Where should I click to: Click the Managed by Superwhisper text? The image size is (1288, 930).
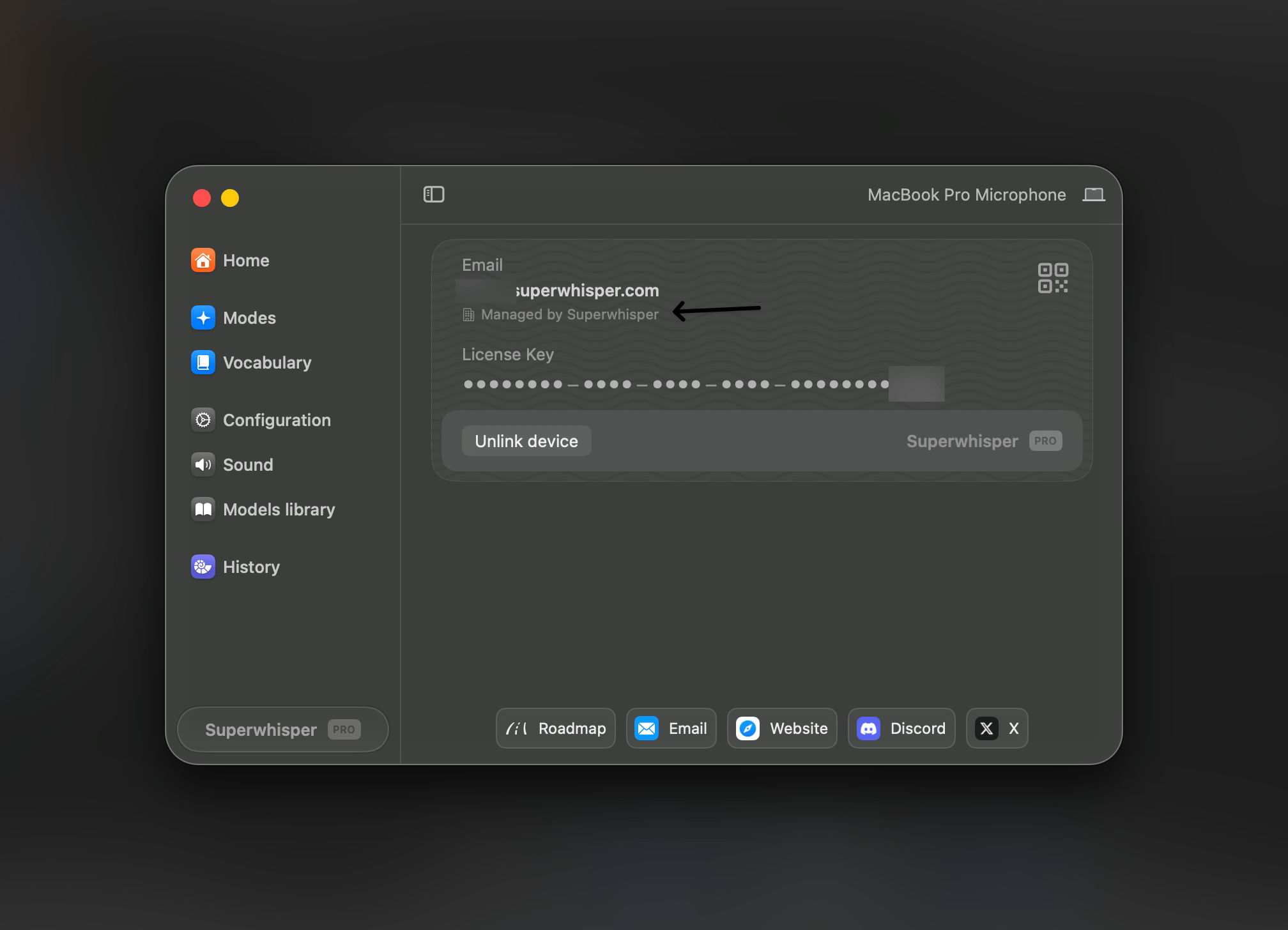570,315
